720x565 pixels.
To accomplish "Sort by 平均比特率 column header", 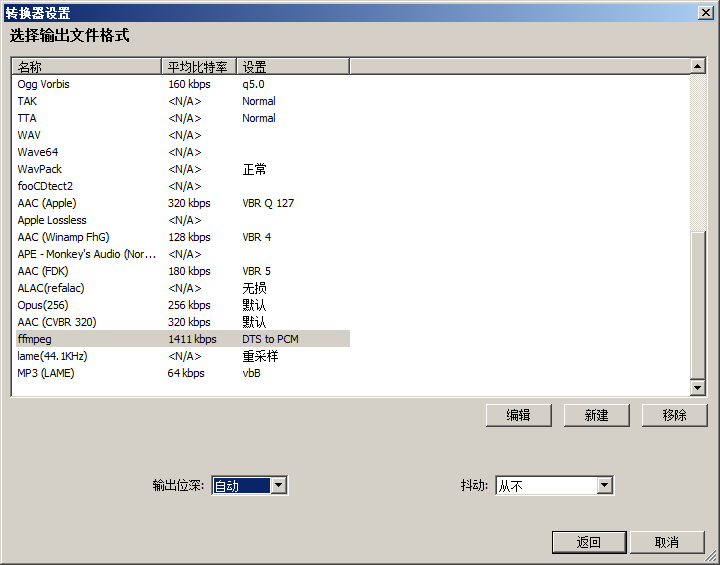I will (199, 67).
